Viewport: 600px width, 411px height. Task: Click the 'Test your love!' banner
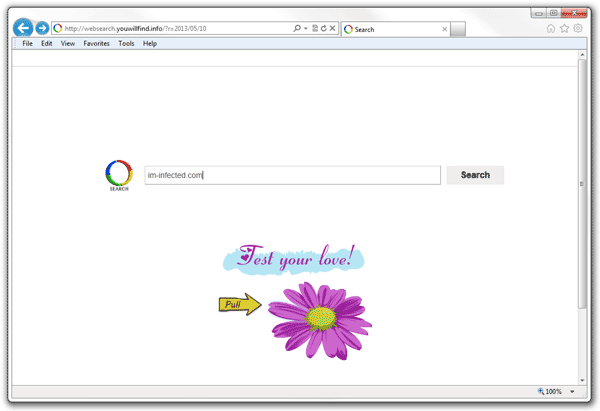tap(293, 259)
